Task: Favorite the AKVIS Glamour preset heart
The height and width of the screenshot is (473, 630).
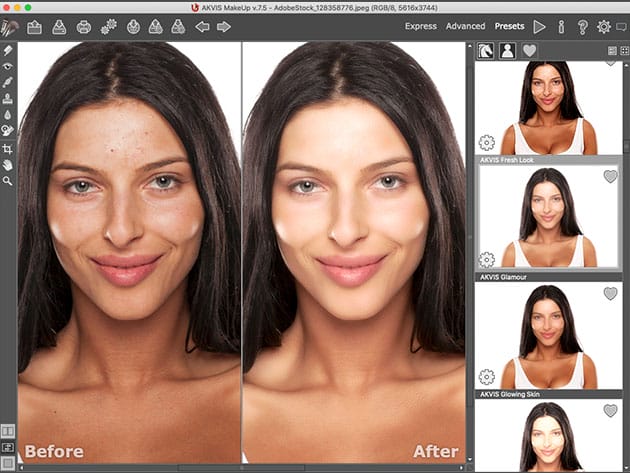Action: click(610, 177)
